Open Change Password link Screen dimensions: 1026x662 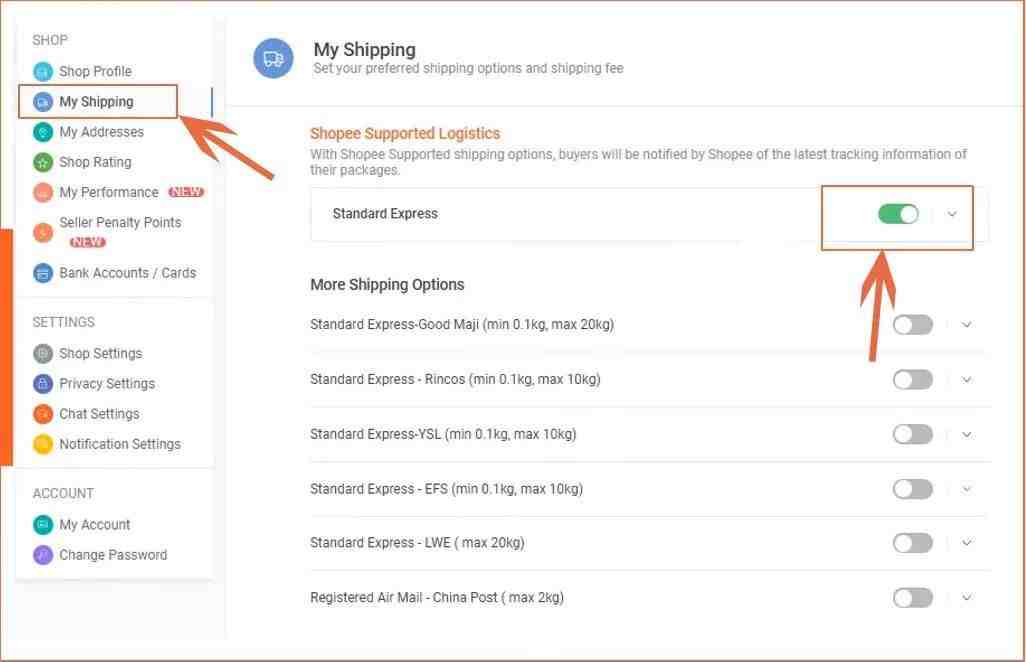(x=113, y=555)
